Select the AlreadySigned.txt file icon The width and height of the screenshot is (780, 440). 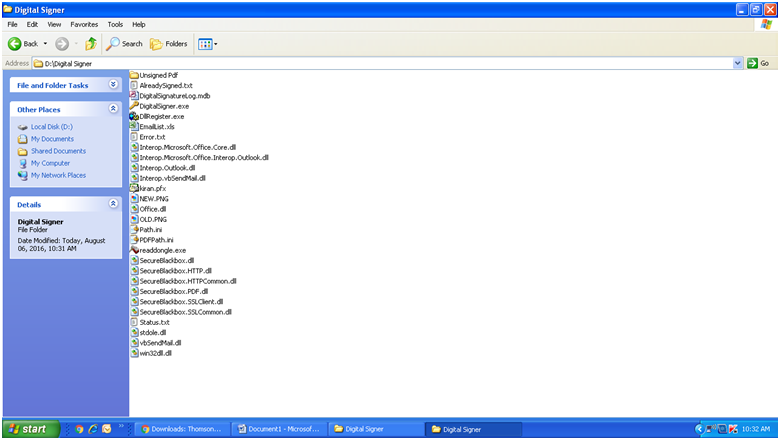pos(134,86)
